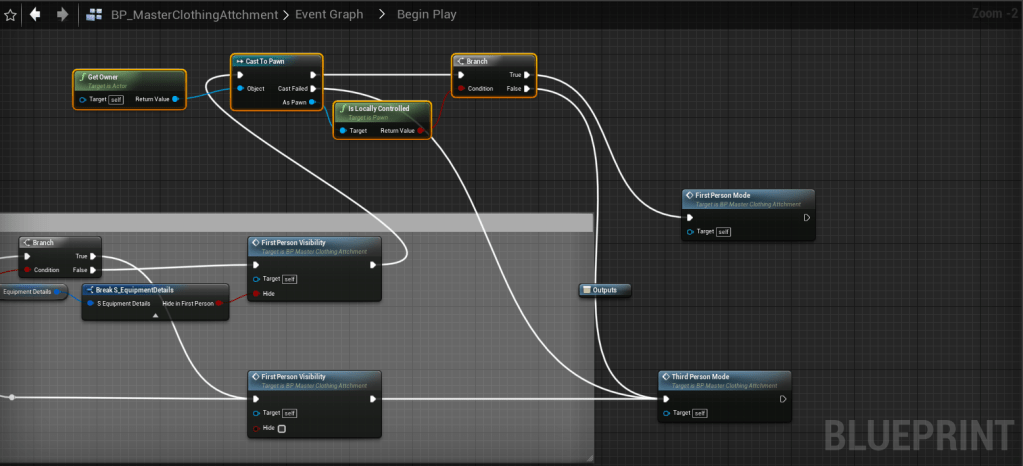Click the function icon on Is Locally Controlled

pyautogui.click(x=341, y=108)
